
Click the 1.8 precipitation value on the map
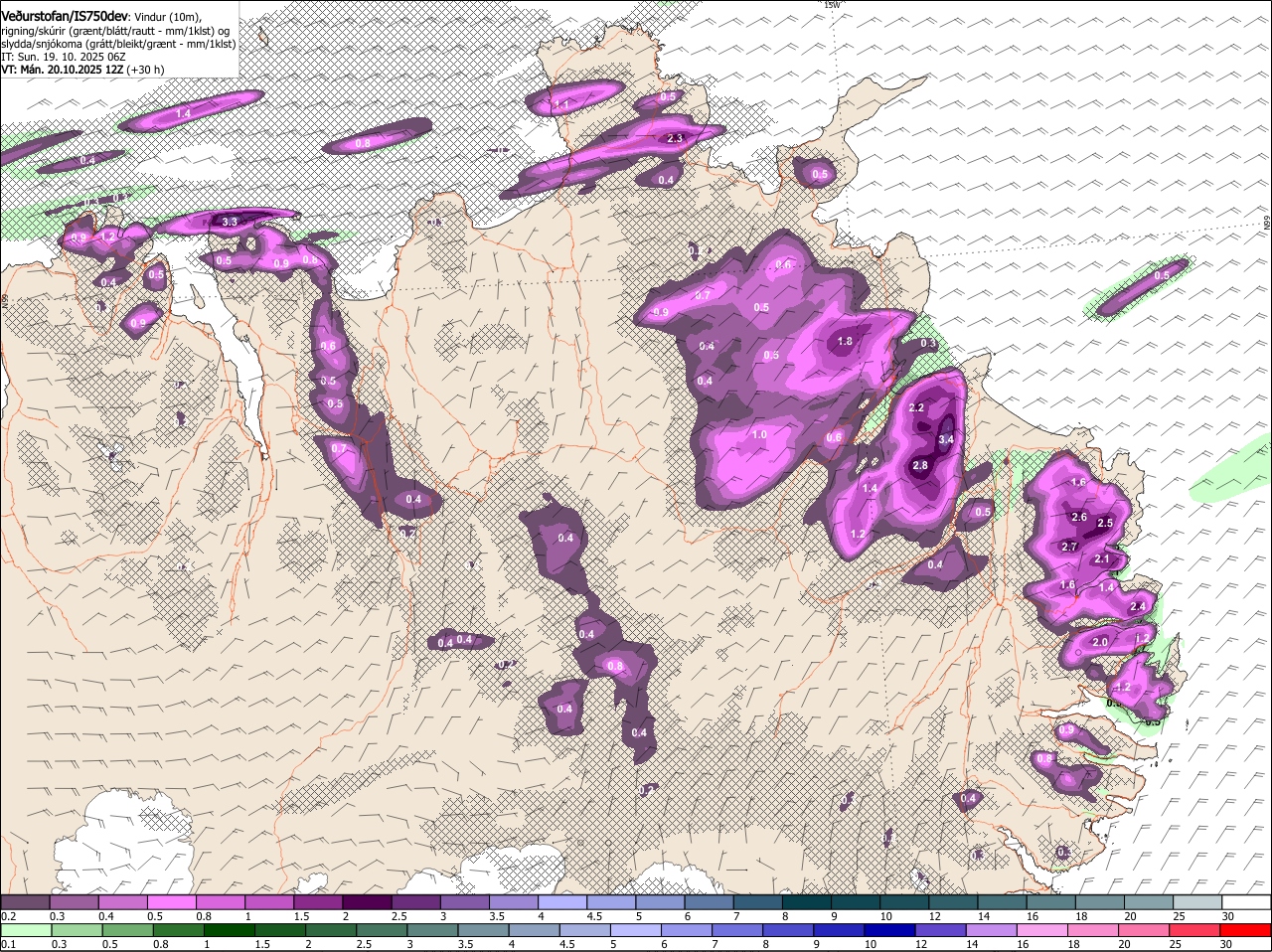click(845, 341)
